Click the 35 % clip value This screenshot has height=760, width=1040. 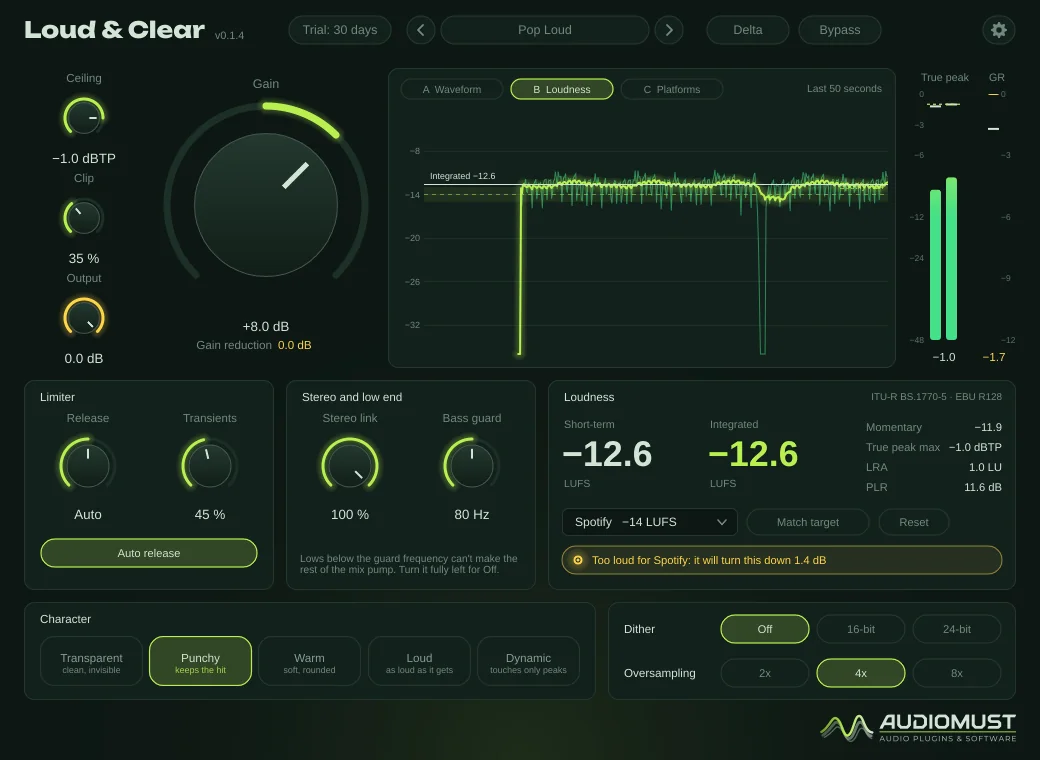click(84, 259)
